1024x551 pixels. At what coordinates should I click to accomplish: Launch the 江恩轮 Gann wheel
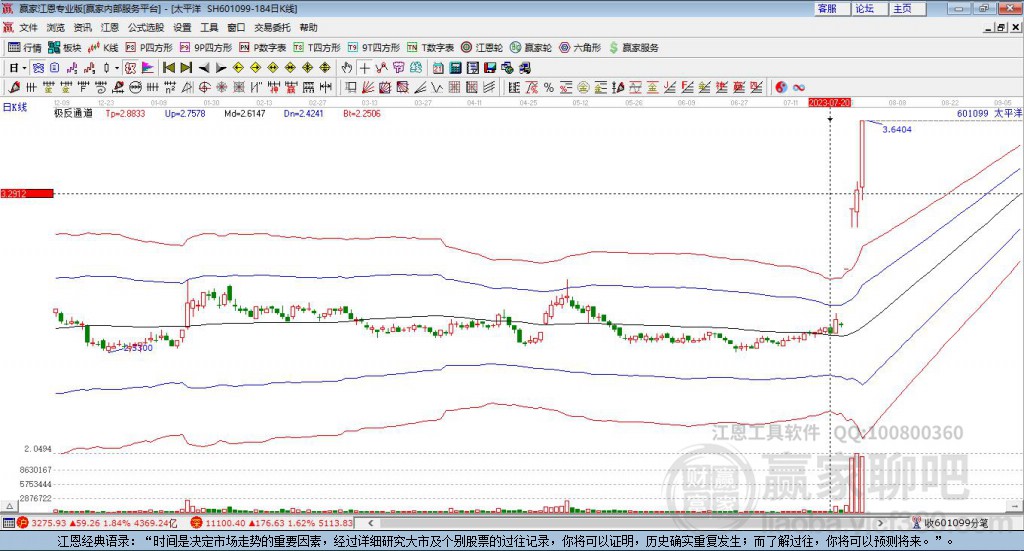482,48
